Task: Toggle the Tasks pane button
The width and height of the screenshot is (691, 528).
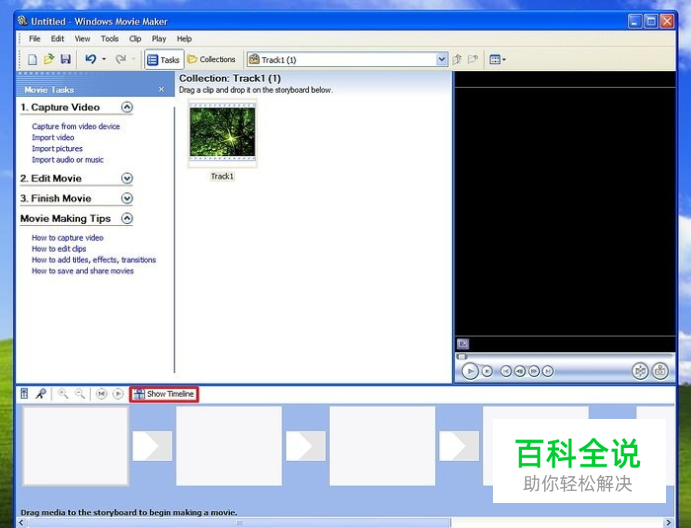Action: pos(163,59)
